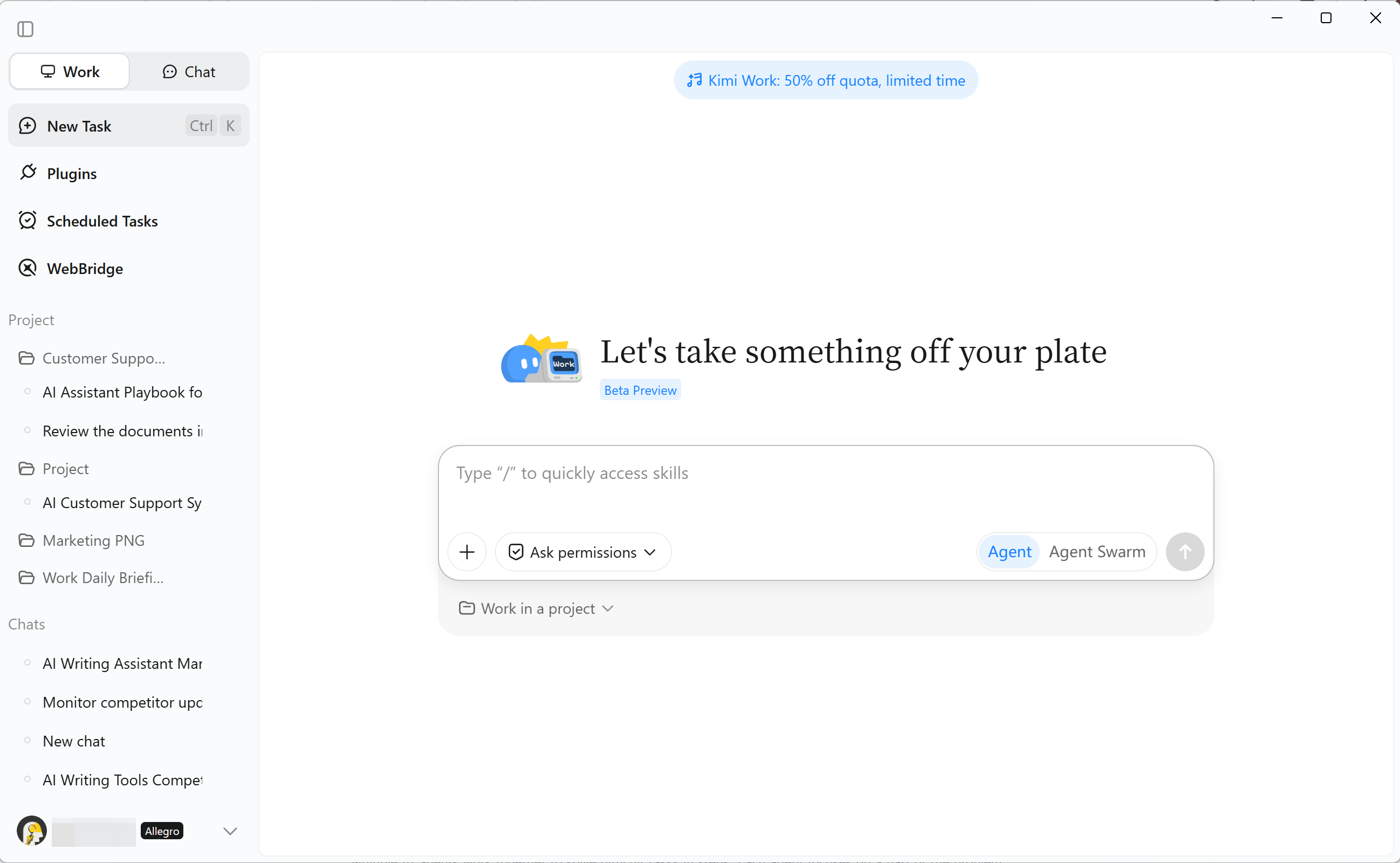Viewport: 1400px width, 863px height.
Task: Select the Work tab
Action: (x=70, y=71)
